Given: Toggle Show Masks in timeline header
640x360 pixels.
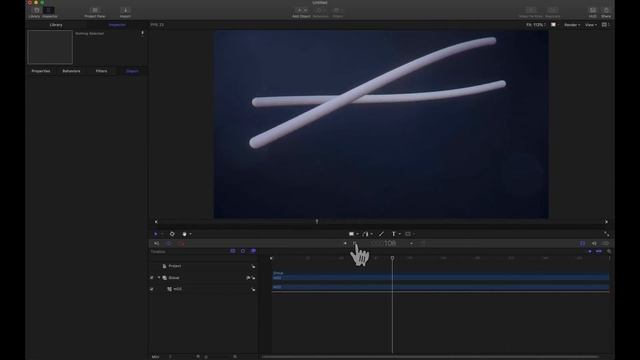Looking at the screenshot, I should point(233,251).
